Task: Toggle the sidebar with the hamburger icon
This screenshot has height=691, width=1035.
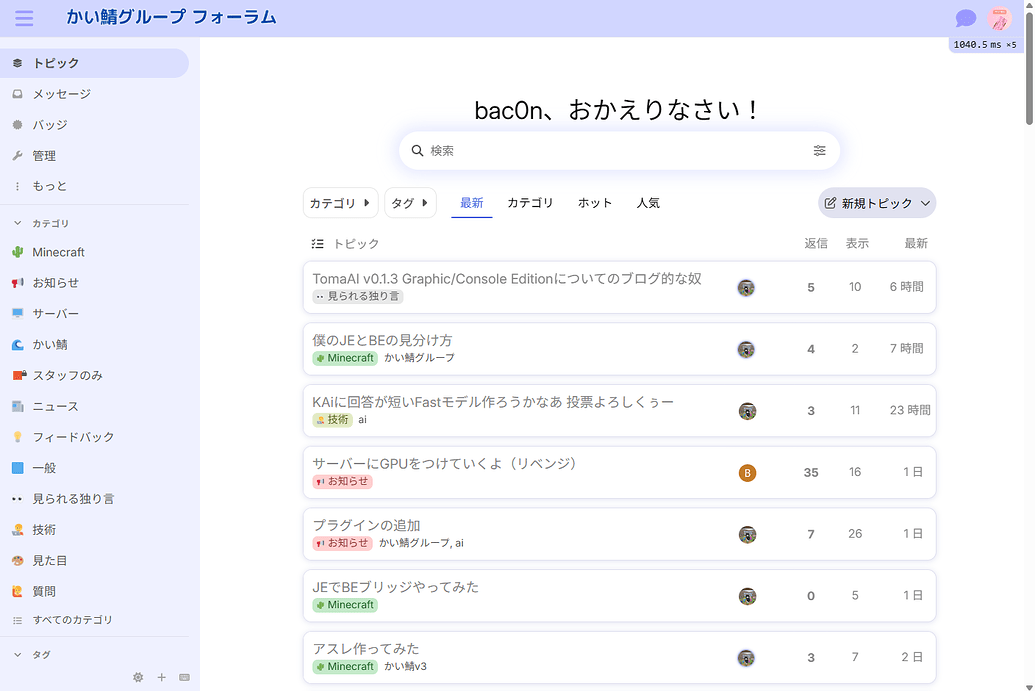Action: click(x=24, y=18)
